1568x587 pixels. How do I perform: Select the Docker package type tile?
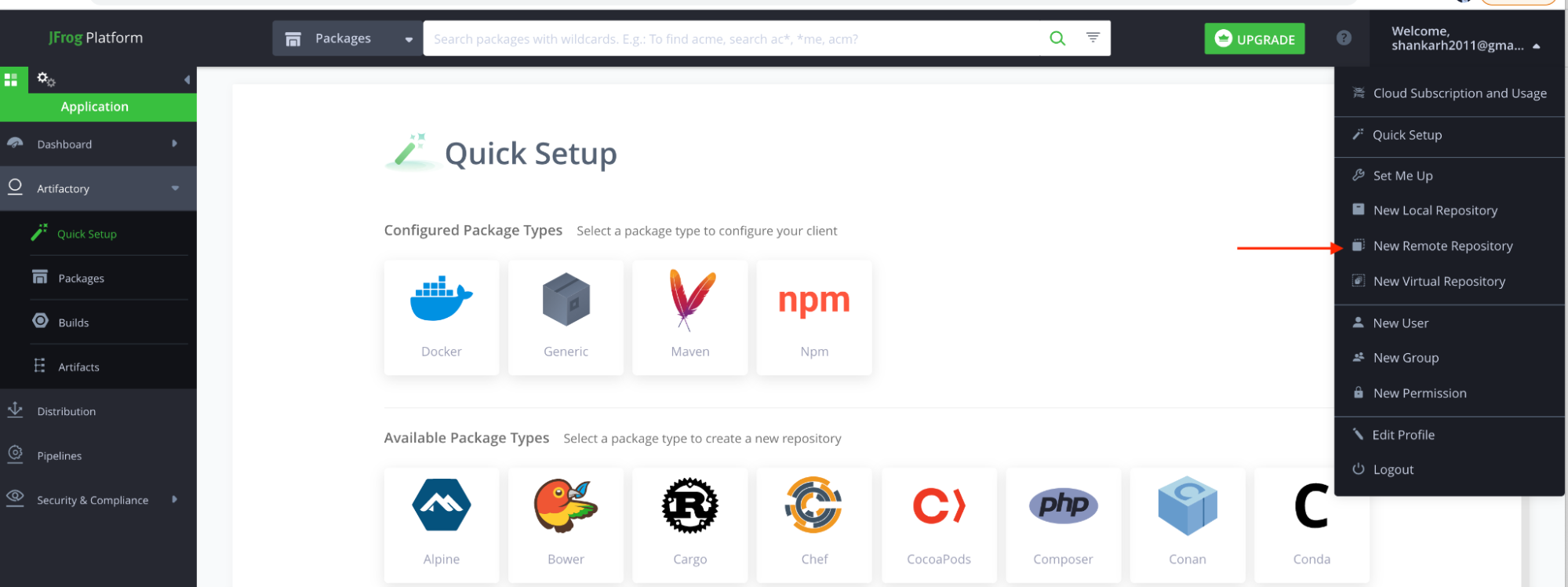442,317
